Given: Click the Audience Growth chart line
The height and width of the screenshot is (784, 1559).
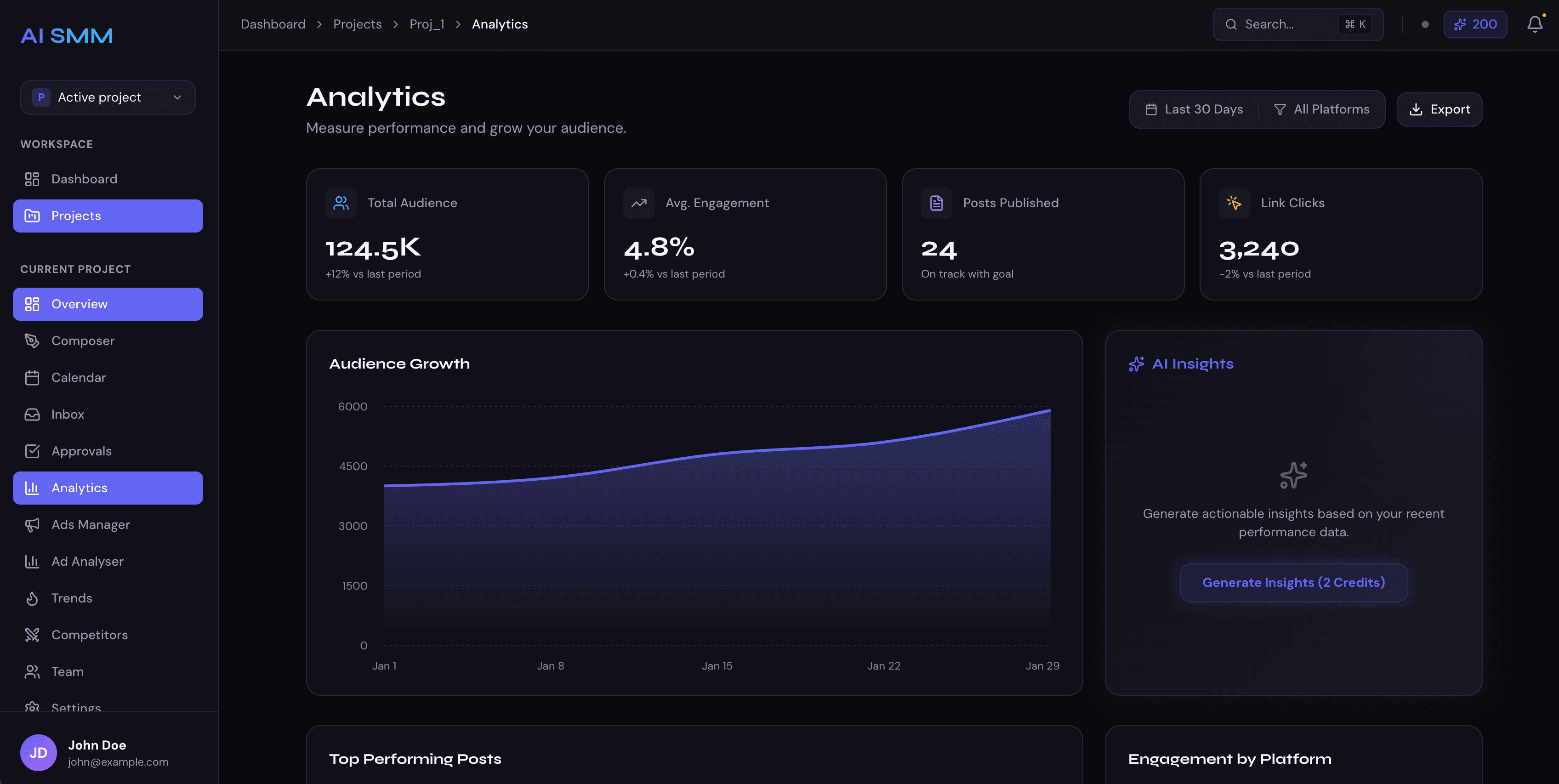Looking at the screenshot, I should (717, 453).
